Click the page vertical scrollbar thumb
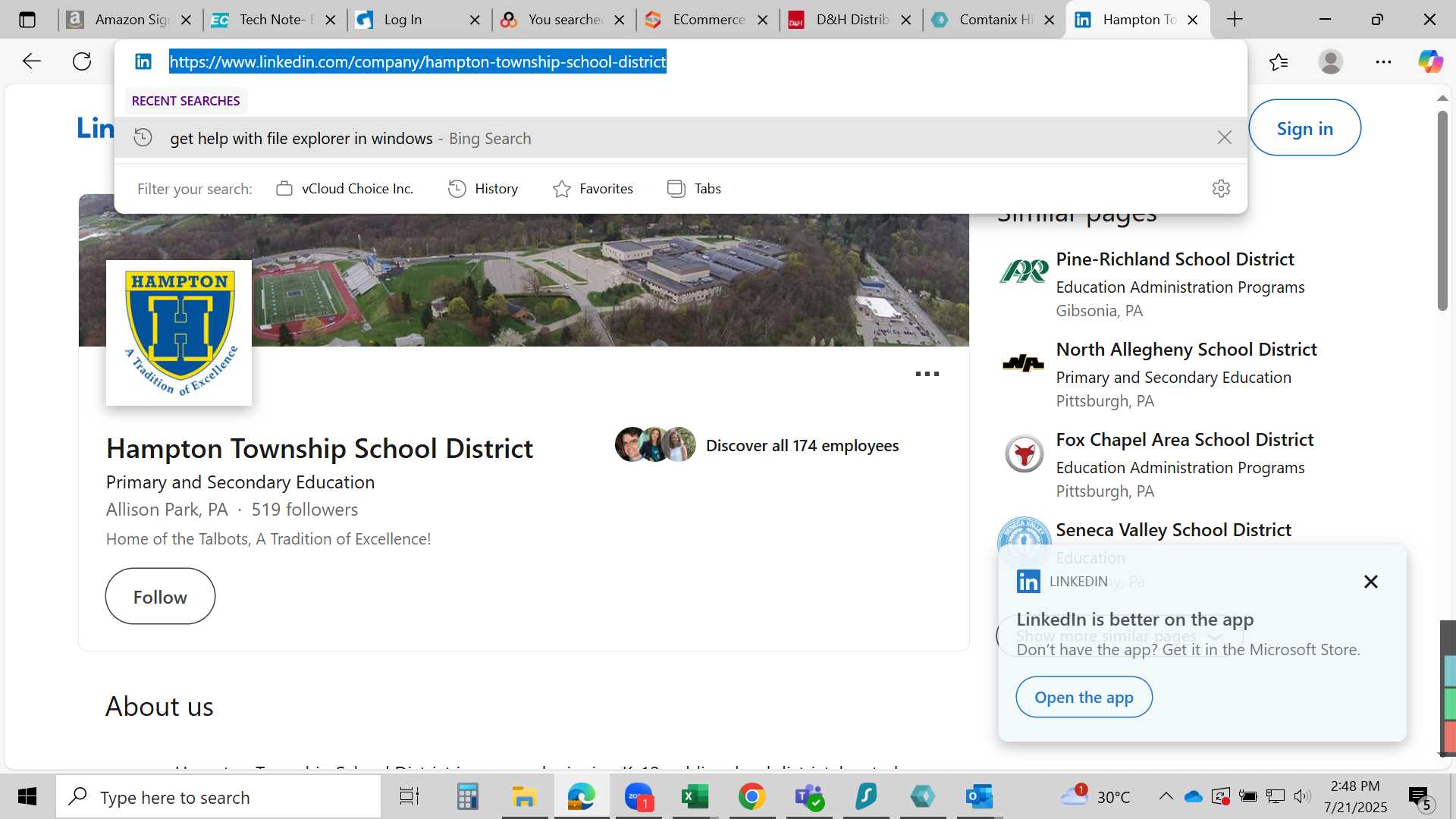 tap(1442, 210)
